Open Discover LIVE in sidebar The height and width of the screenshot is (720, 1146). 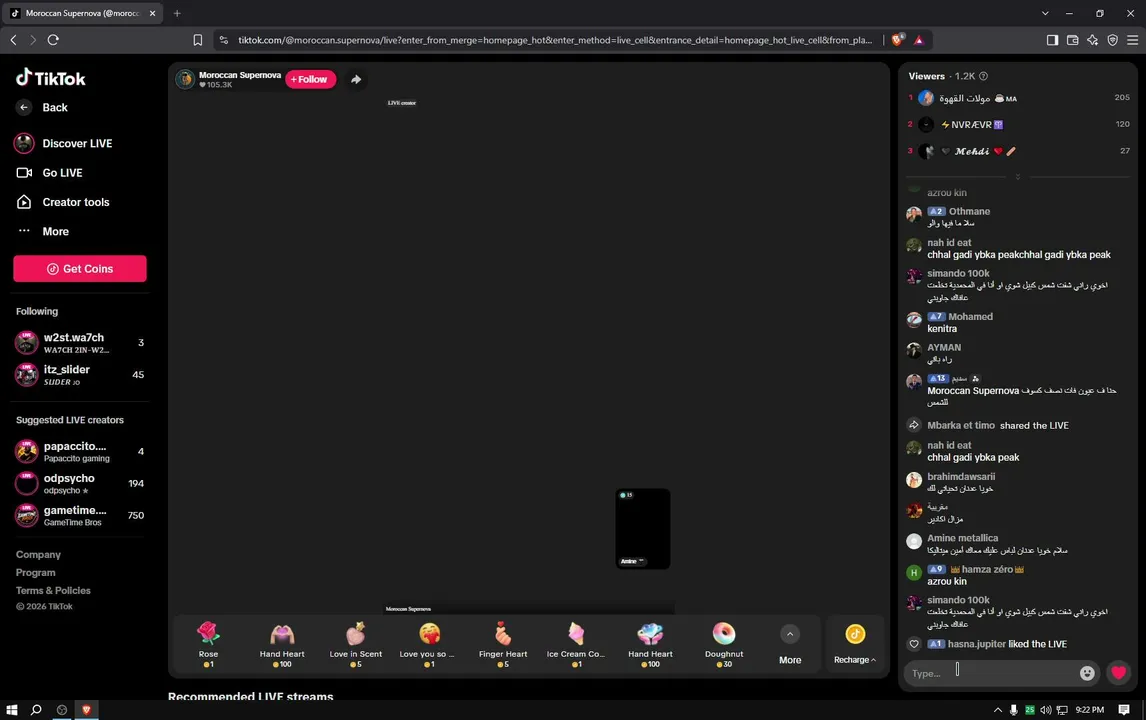(x=64, y=143)
